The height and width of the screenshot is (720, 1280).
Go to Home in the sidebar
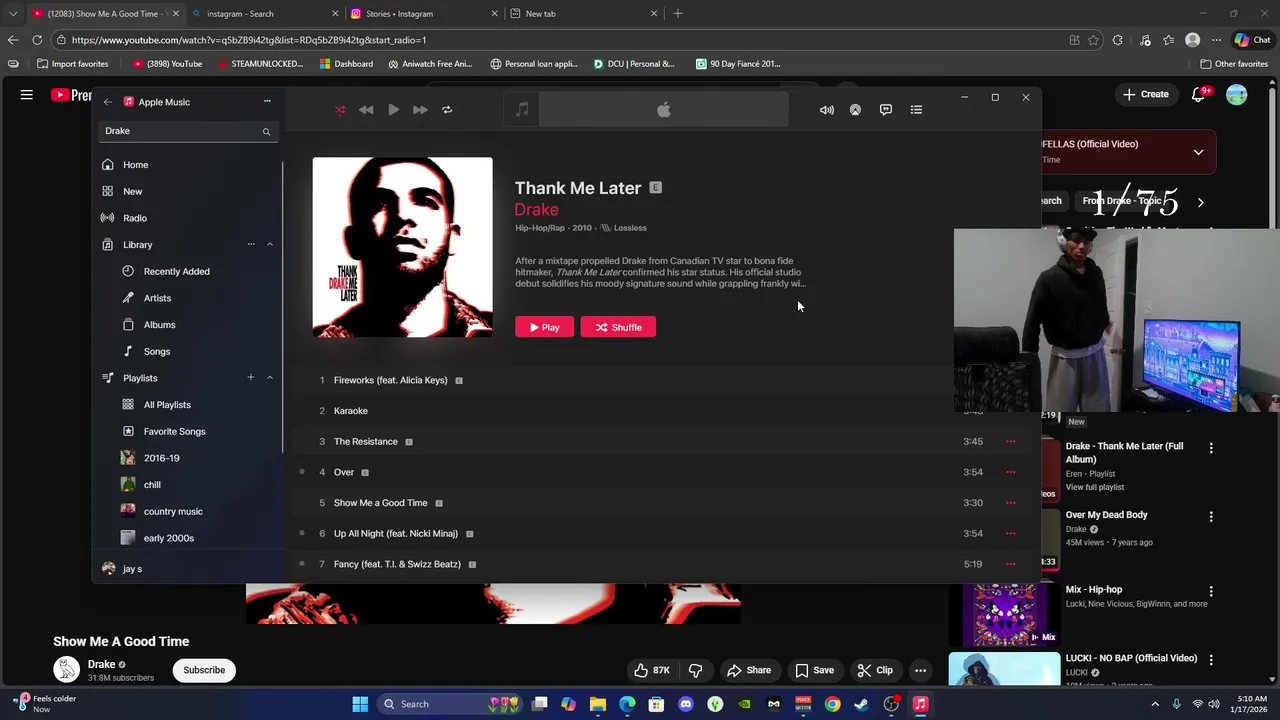pyautogui.click(x=135, y=165)
